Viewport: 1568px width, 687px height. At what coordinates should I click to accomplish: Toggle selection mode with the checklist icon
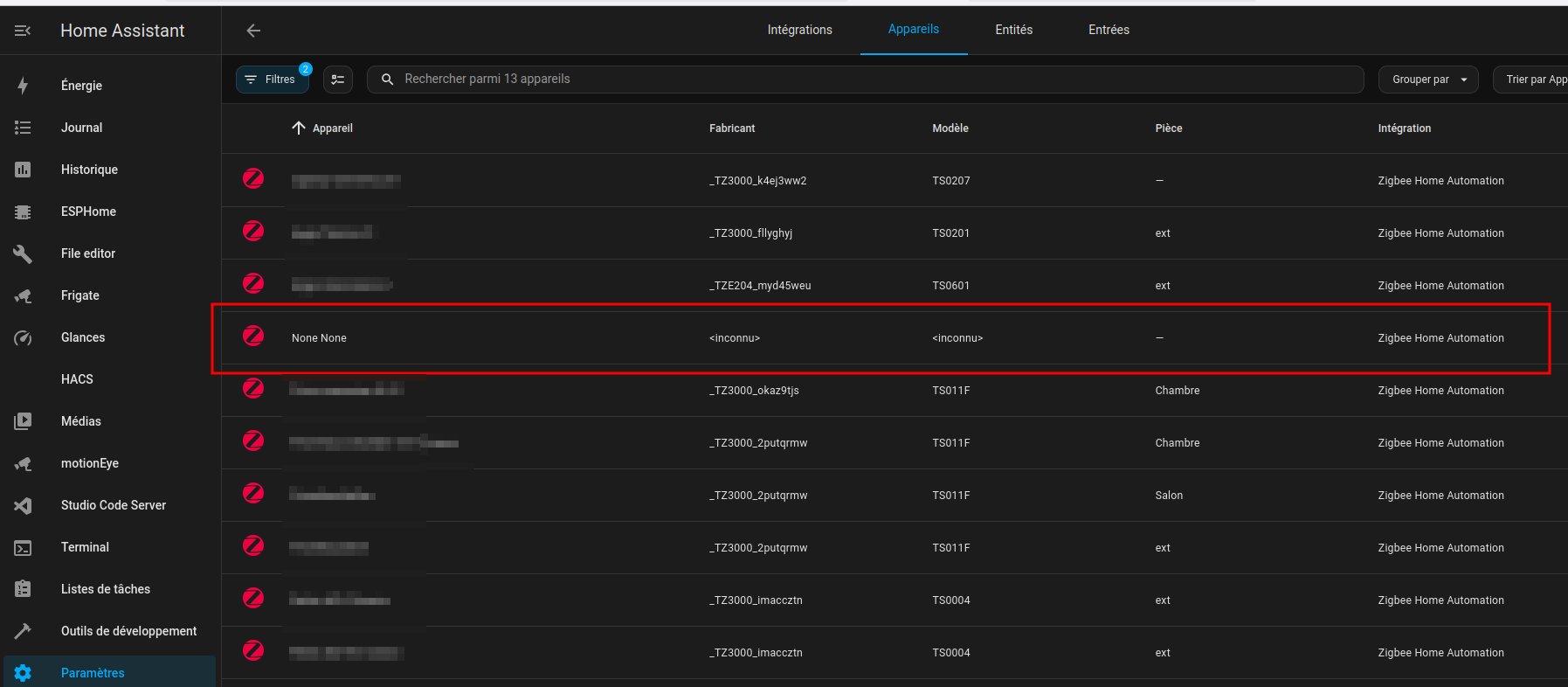coord(338,80)
